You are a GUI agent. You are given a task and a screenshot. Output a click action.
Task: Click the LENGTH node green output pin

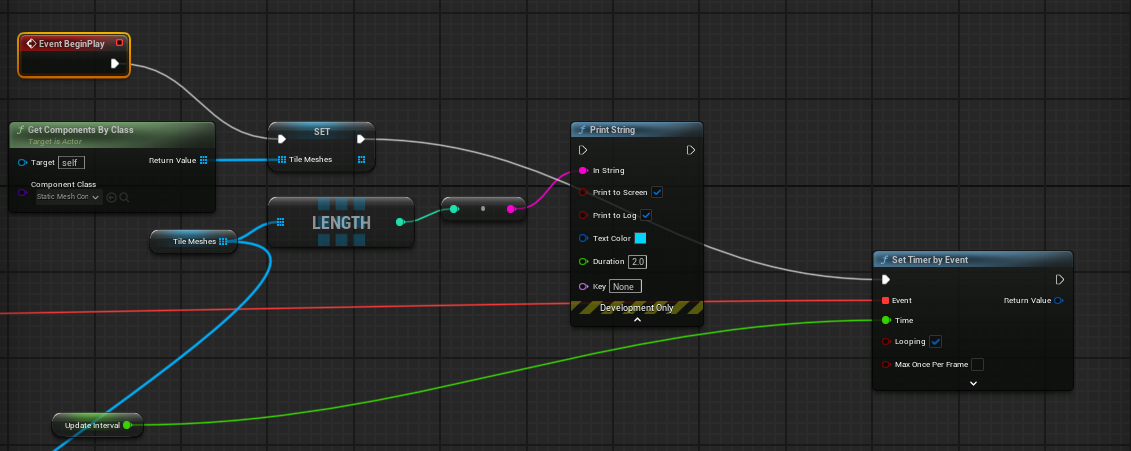tap(400, 222)
